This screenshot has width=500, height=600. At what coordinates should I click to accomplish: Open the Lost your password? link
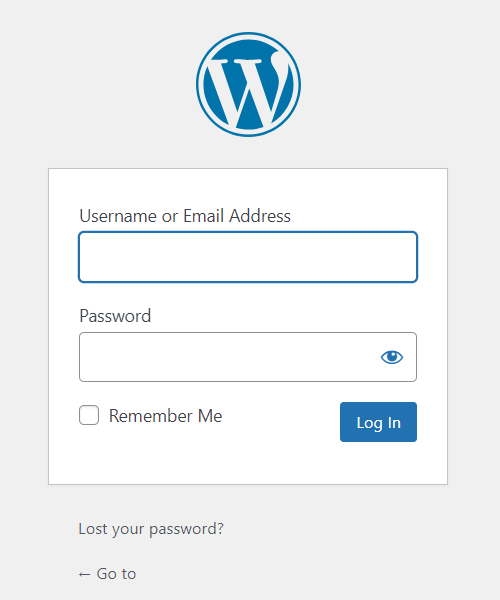coord(151,529)
